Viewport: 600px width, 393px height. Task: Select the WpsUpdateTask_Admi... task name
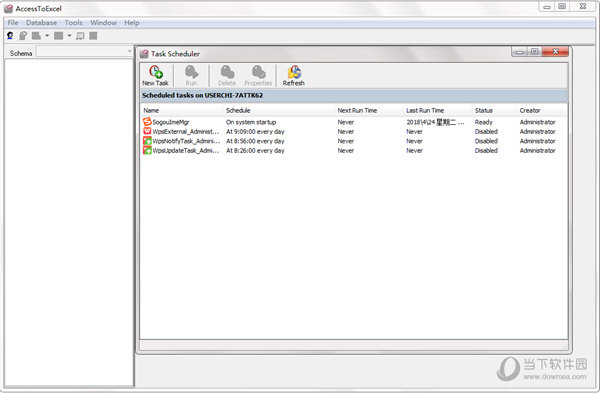(x=186, y=151)
